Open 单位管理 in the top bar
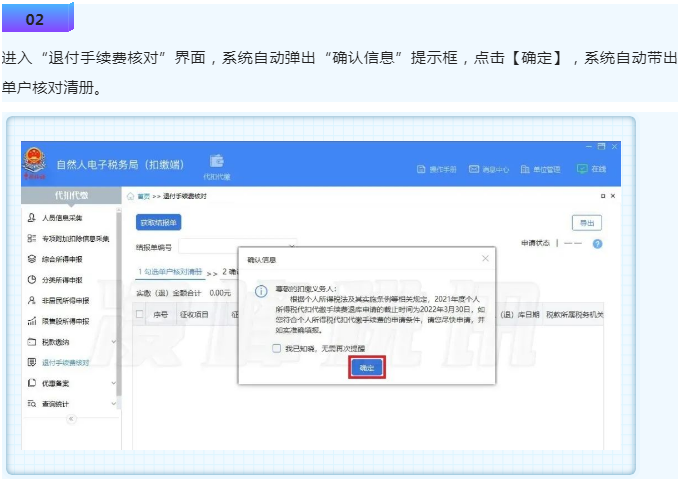Image resolution: width=678 pixels, height=484 pixels. [x=540, y=169]
